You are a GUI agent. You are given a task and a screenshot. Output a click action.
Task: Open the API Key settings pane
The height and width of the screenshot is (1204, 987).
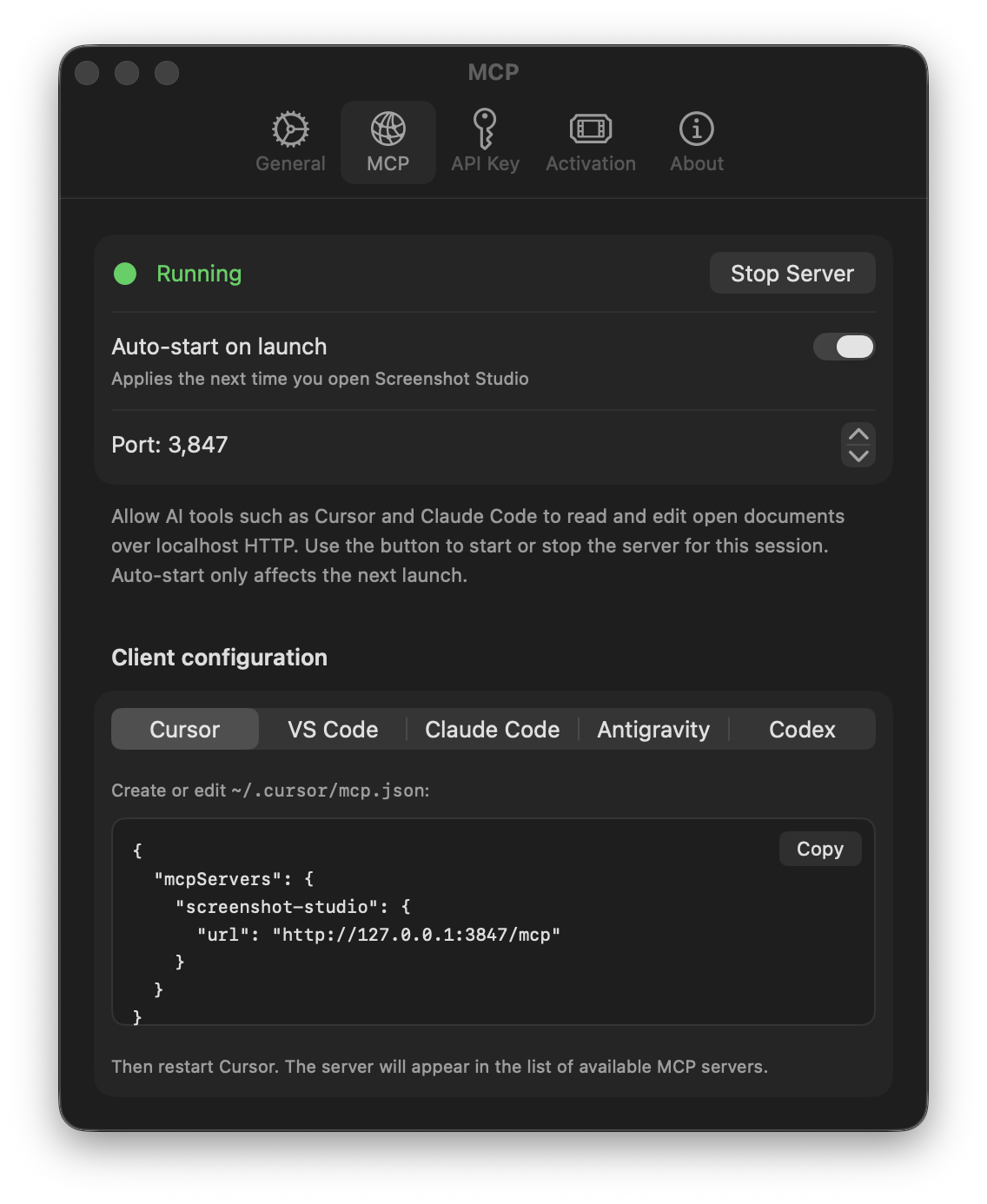coord(485,142)
